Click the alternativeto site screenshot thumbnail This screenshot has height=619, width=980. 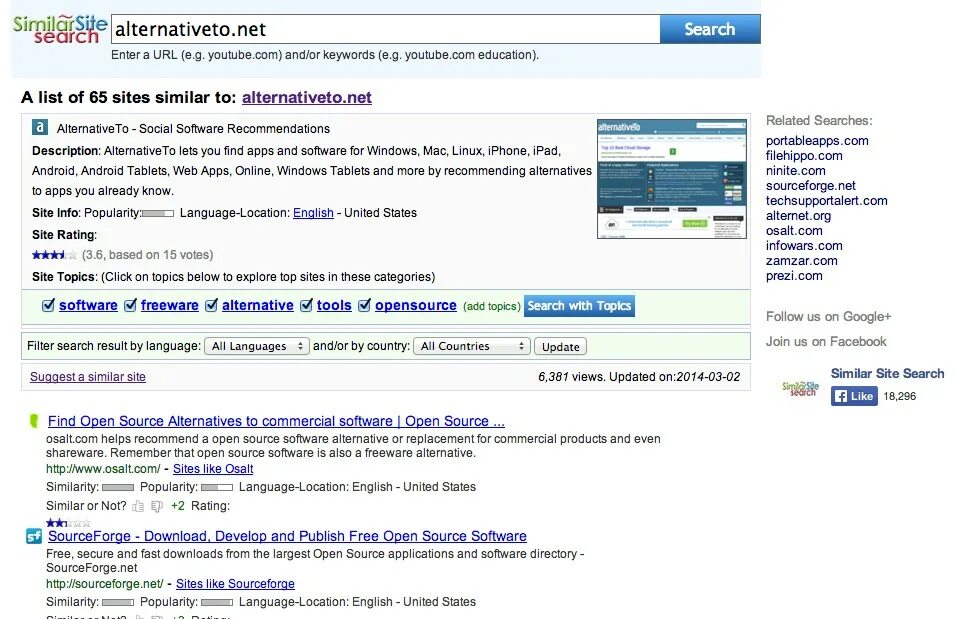click(x=672, y=179)
